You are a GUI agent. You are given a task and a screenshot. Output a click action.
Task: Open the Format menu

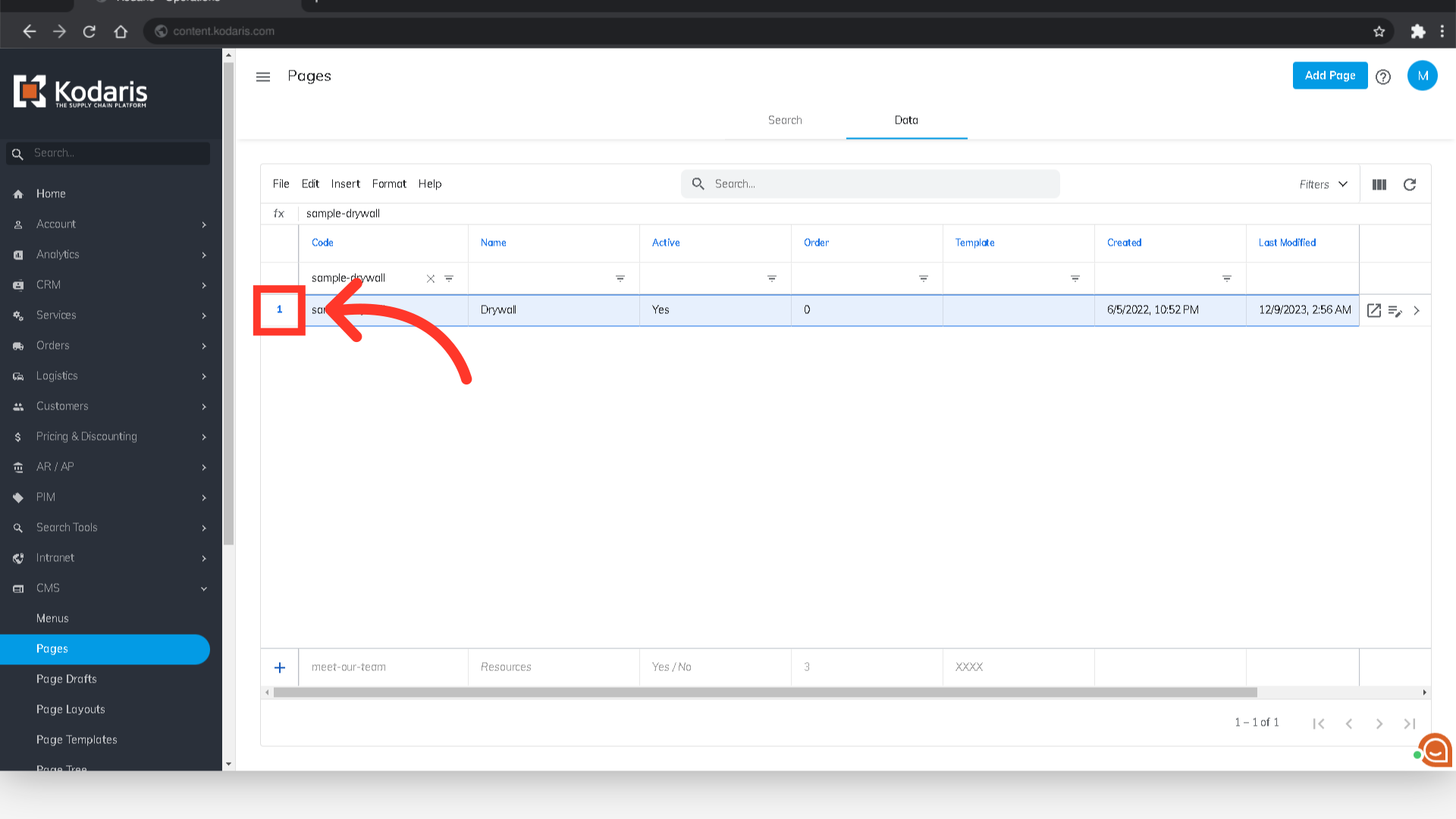point(389,184)
